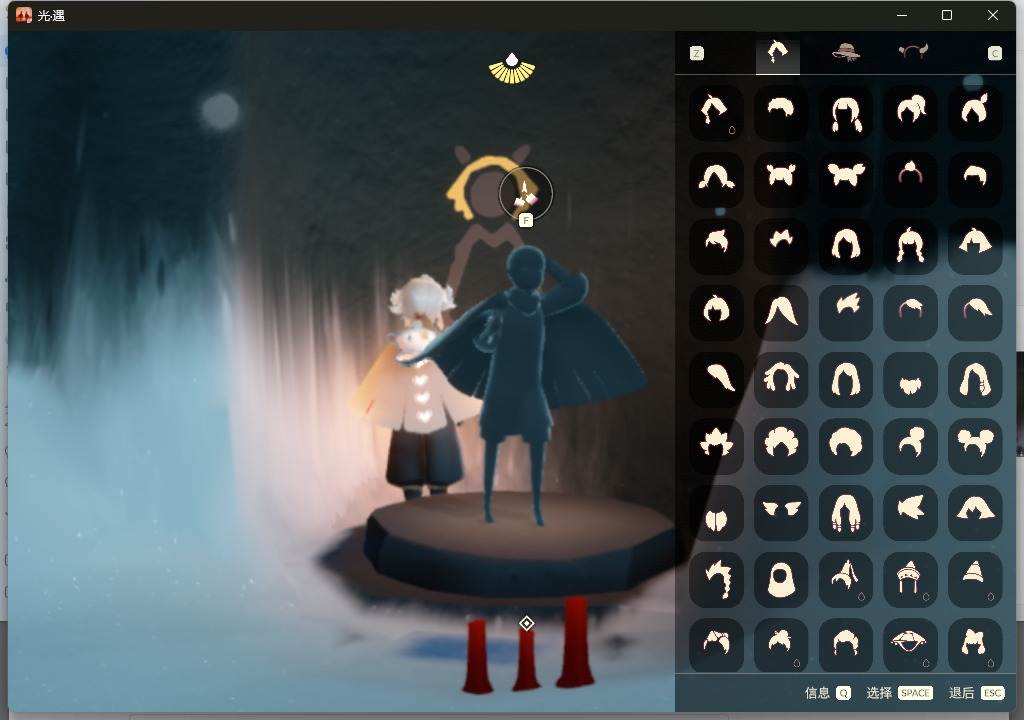Click the 光遇 app icon in title bar
Image resolution: width=1024 pixels, height=720 pixels.
pos(24,15)
